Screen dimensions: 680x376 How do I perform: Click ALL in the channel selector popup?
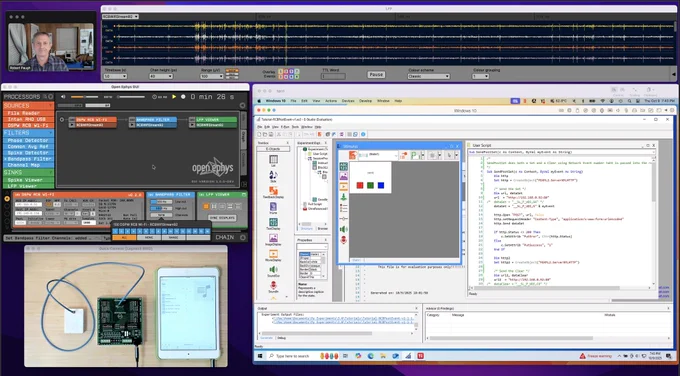tap(124, 238)
